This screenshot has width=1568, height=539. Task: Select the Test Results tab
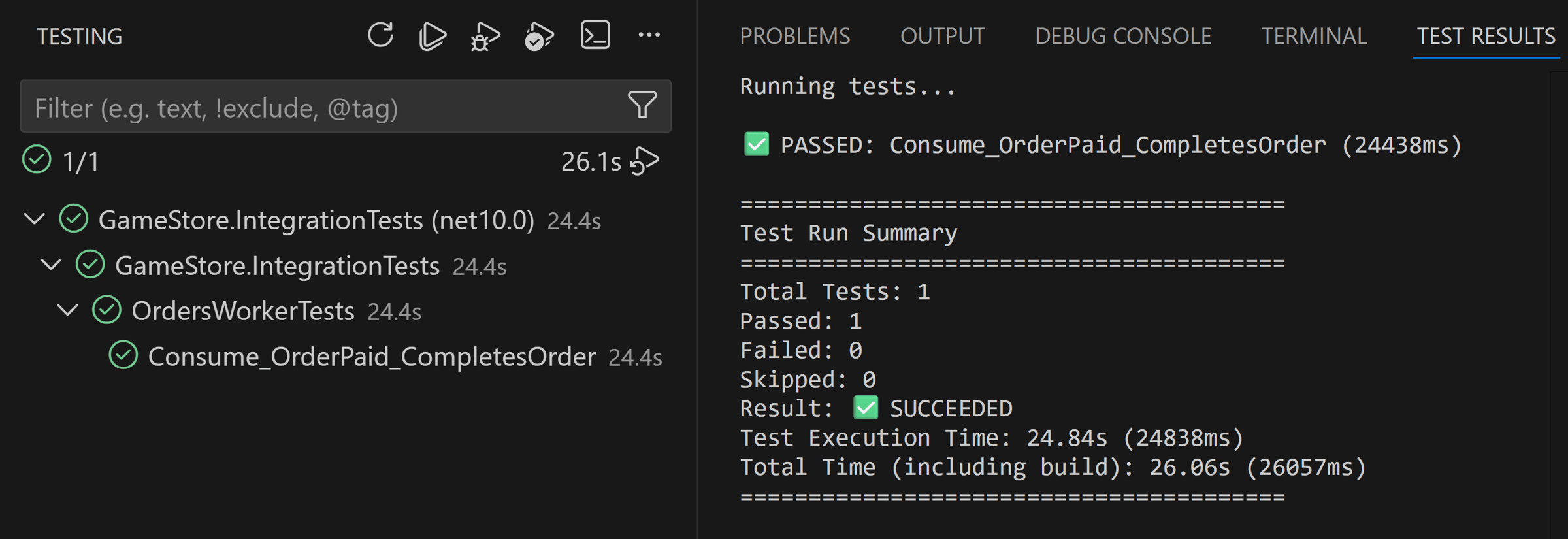[x=1486, y=36]
